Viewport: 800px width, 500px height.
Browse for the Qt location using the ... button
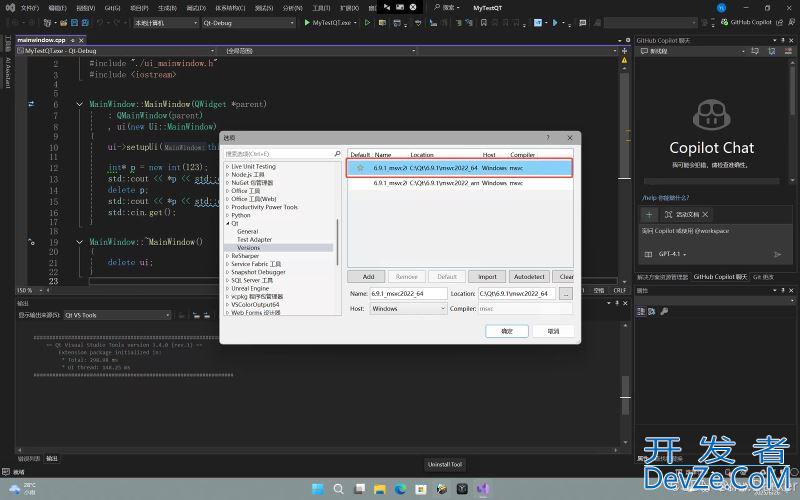coord(566,294)
